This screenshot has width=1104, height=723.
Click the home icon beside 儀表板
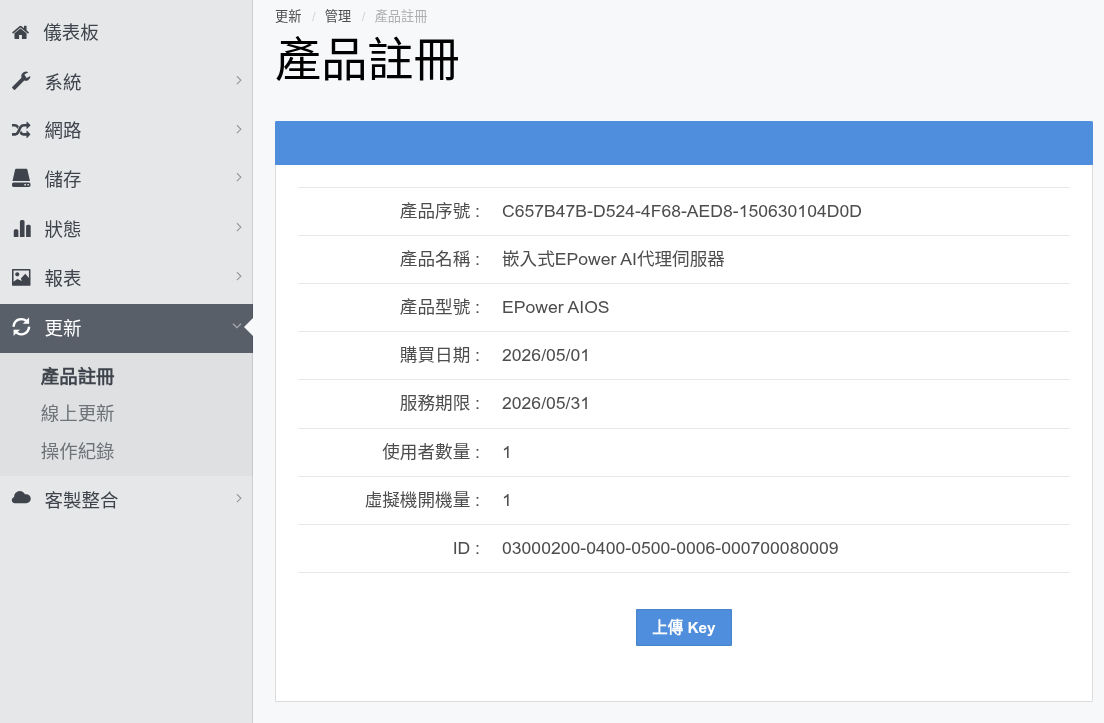click(x=20, y=32)
